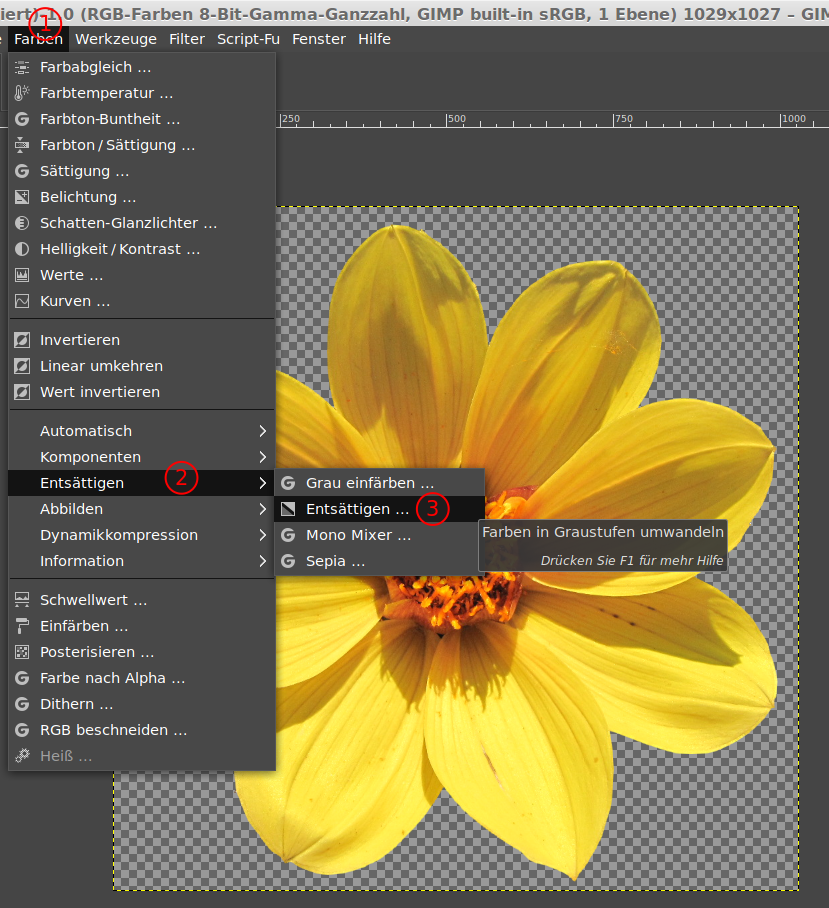Image resolution: width=829 pixels, height=908 pixels.
Task: Click the Farbabgleich icon in menu
Action: pyautogui.click(x=22, y=67)
